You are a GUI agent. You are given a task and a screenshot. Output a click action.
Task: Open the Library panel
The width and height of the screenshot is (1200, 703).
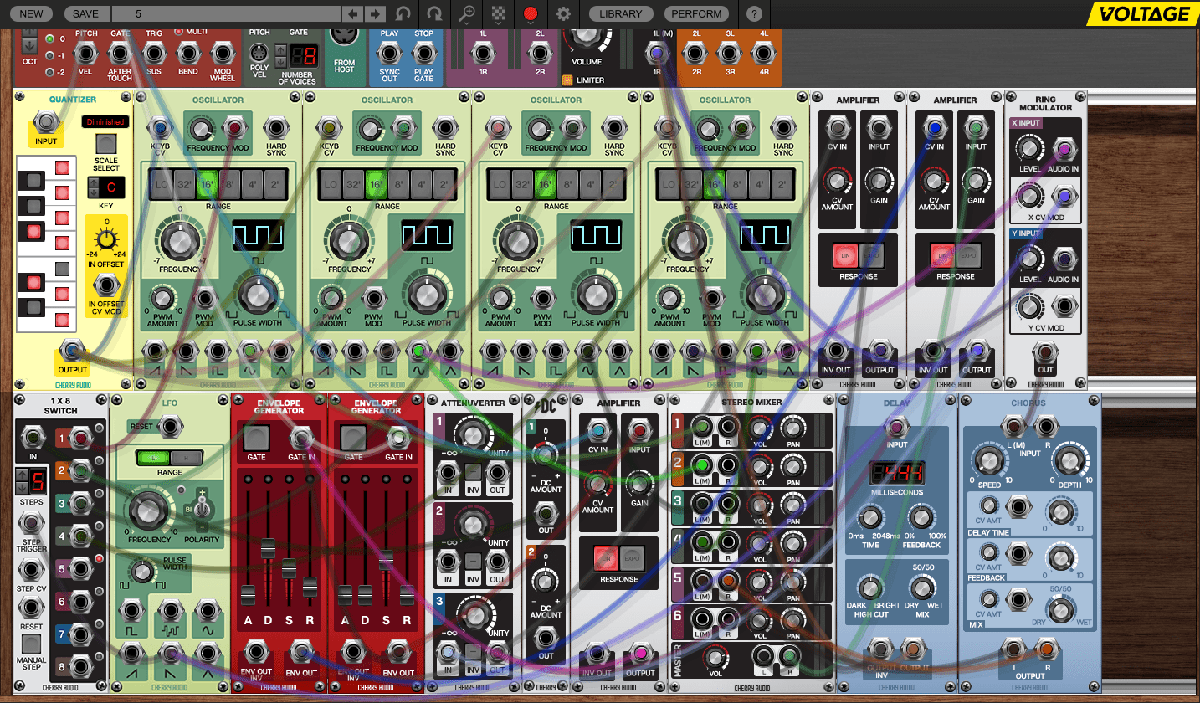click(622, 15)
